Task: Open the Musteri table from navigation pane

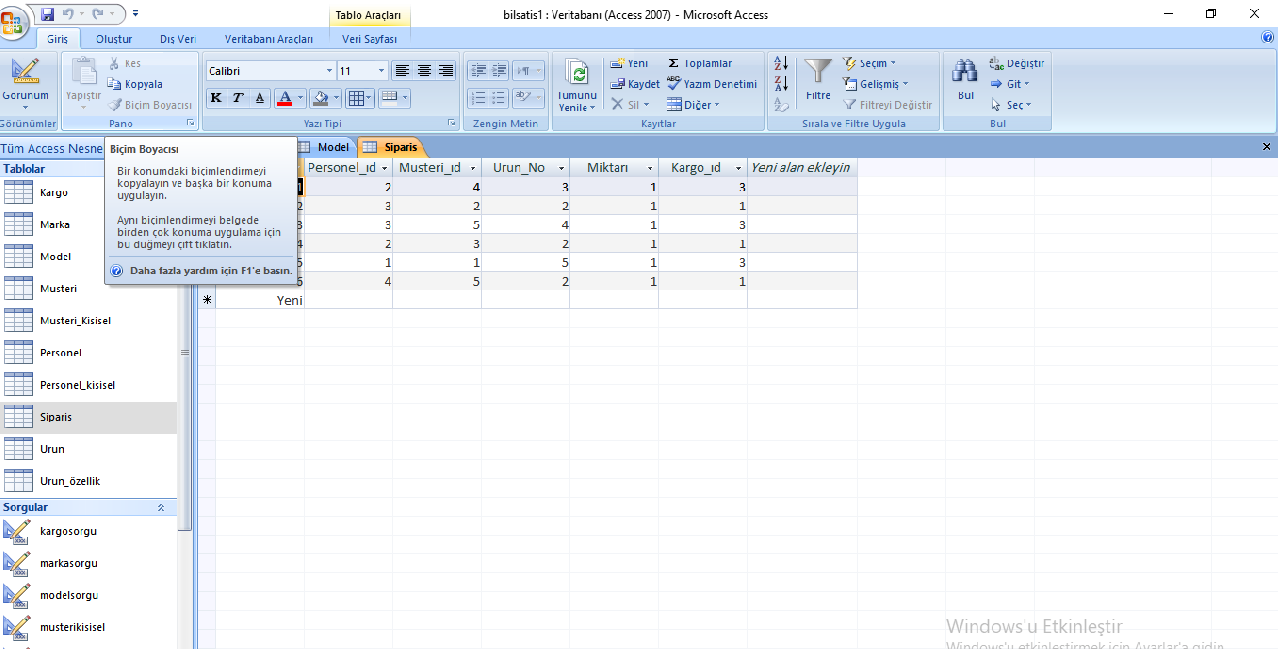Action: [58, 289]
